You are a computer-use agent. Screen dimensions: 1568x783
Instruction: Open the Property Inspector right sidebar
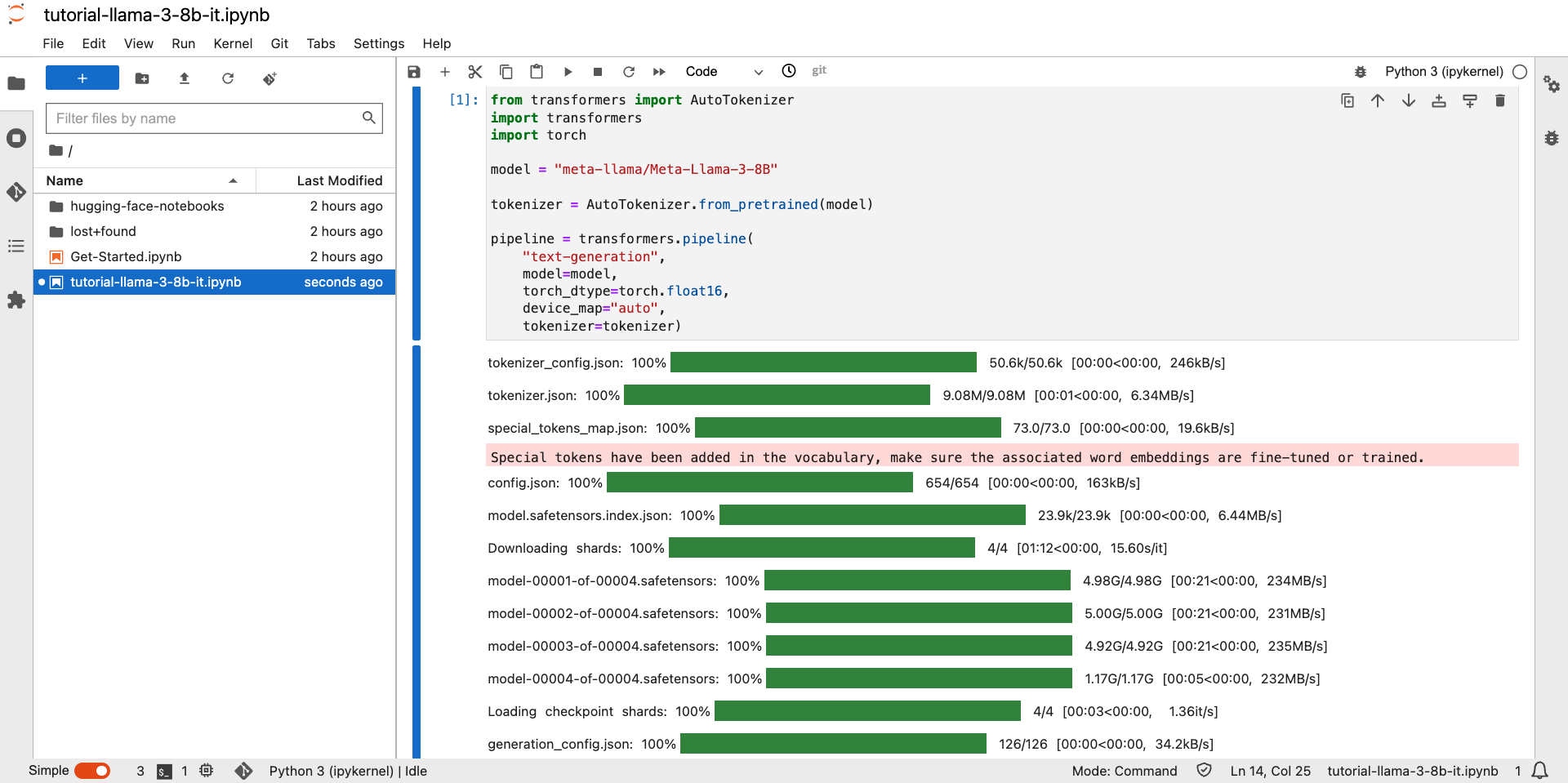[1552, 84]
